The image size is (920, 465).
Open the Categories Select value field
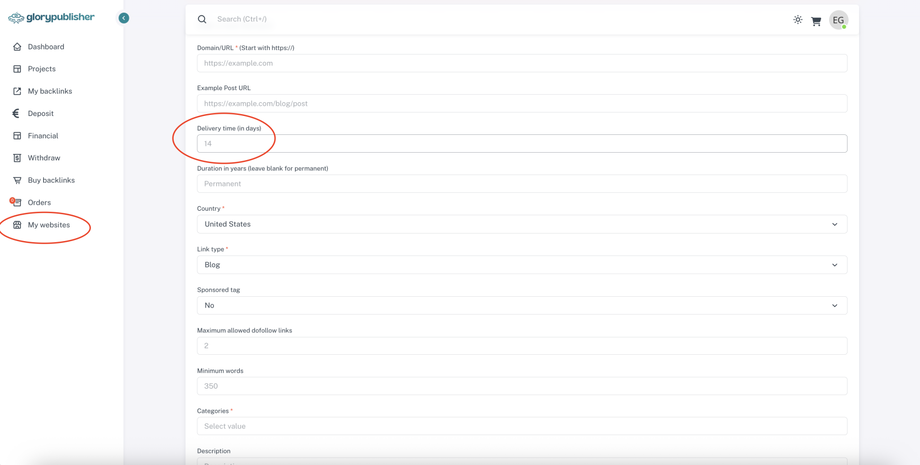tap(522, 426)
